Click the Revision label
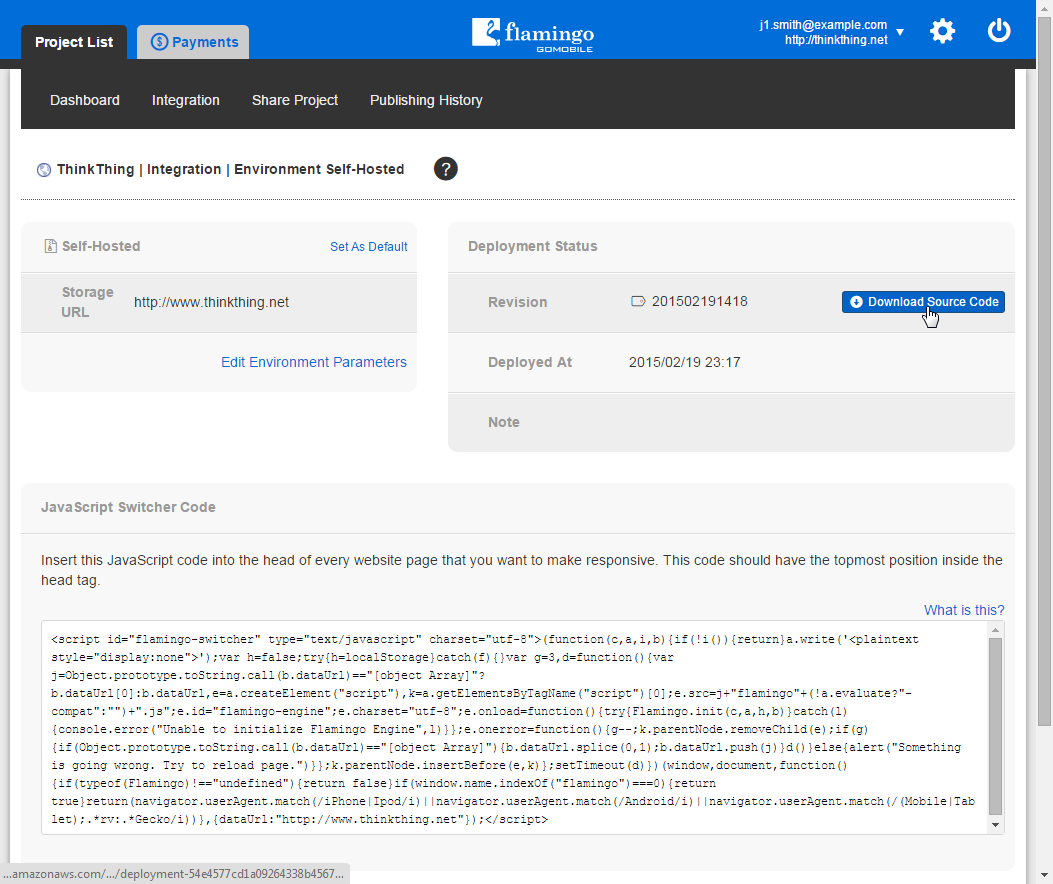This screenshot has height=884, width=1053. (518, 302)
